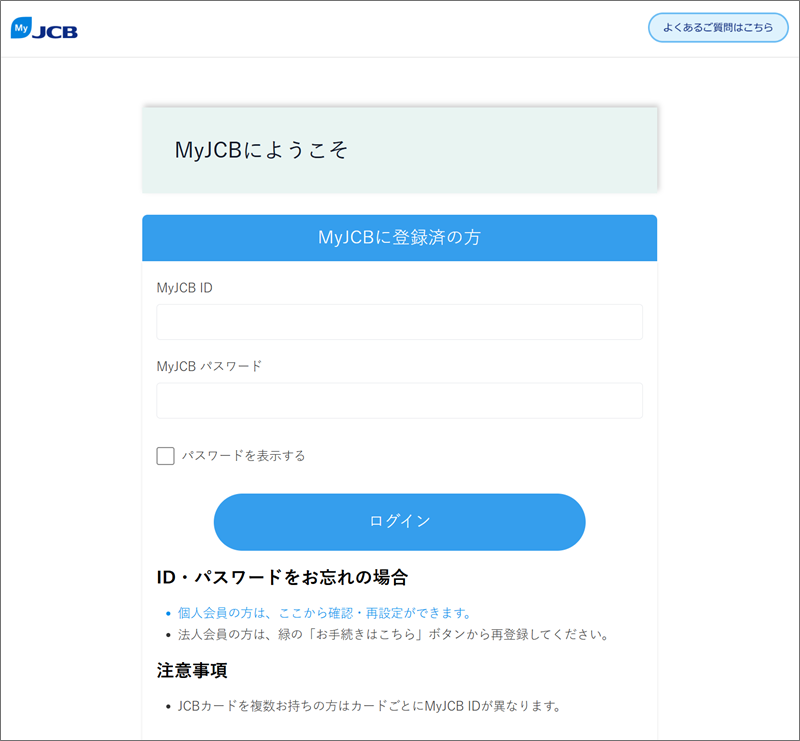Focus the MyJCB ID input field

[399, 322]
